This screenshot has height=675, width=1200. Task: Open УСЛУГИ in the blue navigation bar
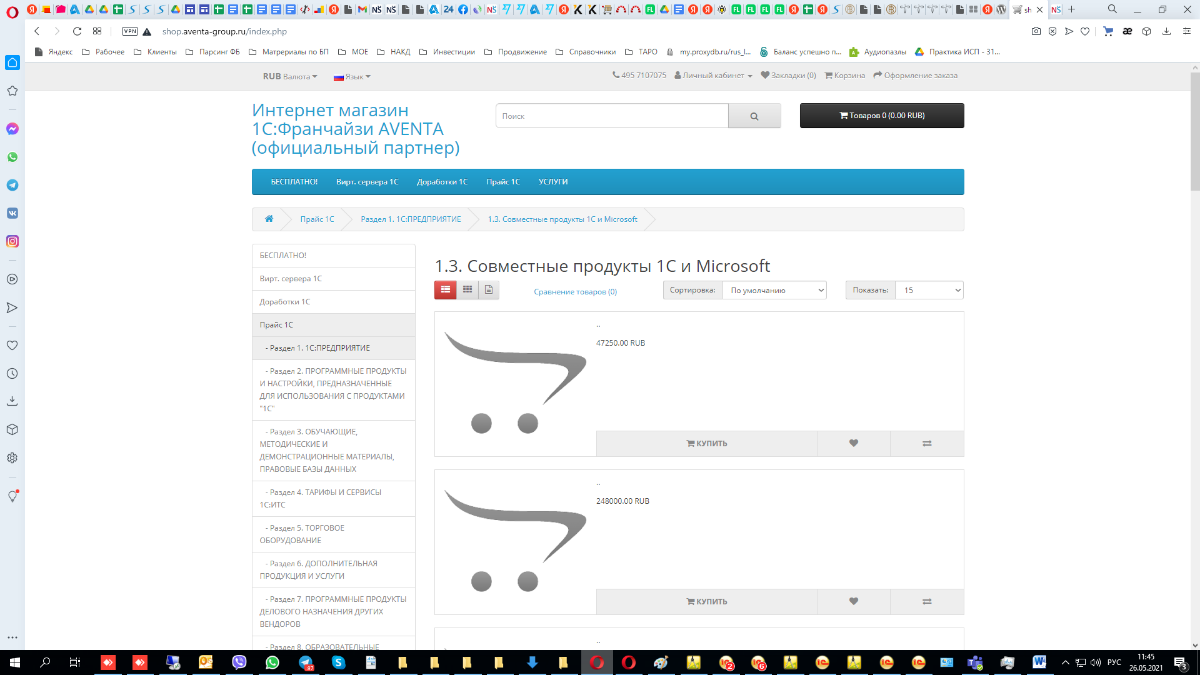553,182
